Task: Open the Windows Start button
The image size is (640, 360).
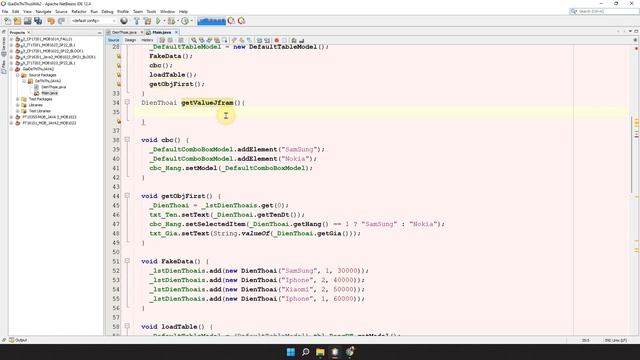Action: pyautogui.click(x=291, y=352)
